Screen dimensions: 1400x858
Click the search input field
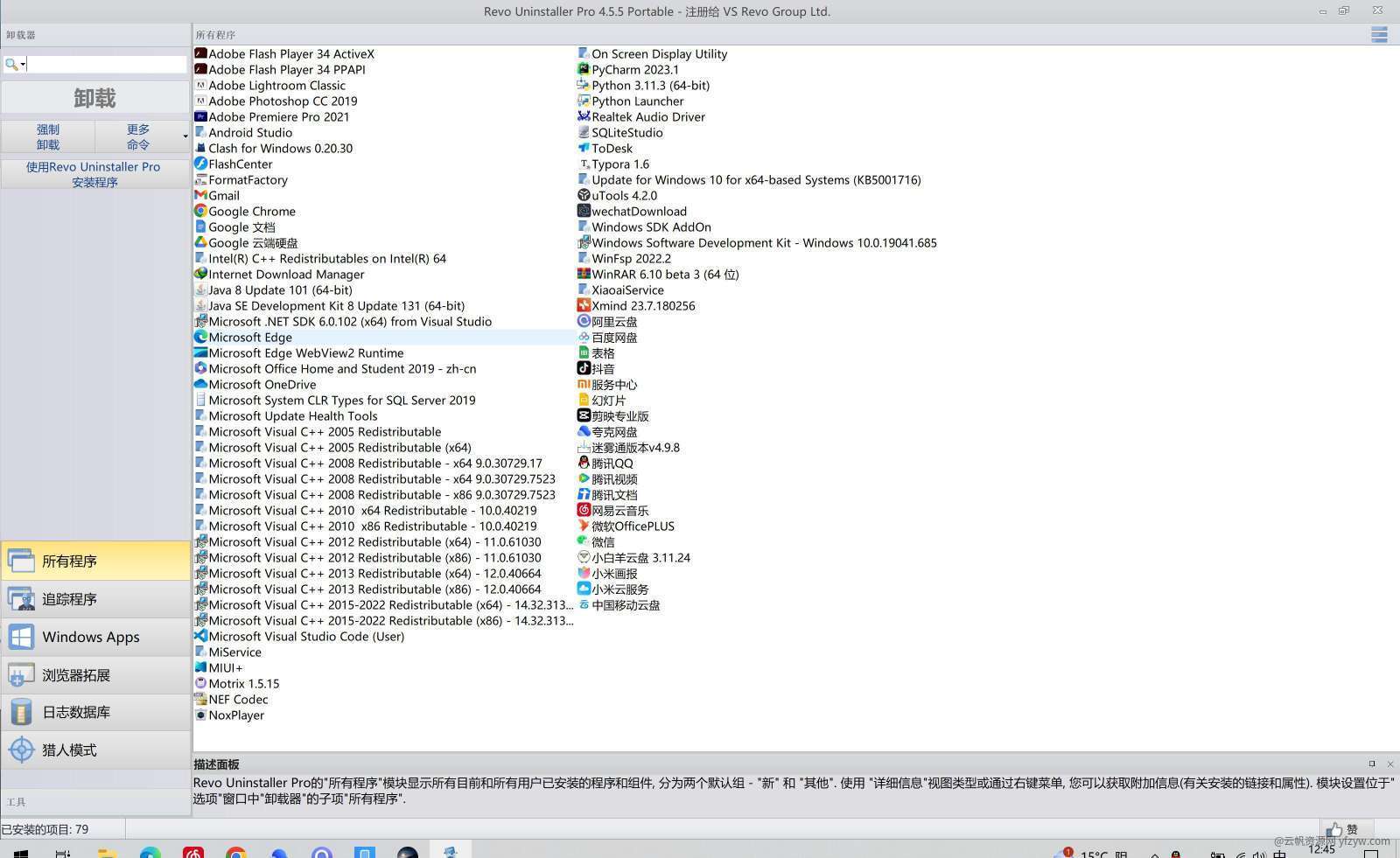pyautogui.click(x=107, y=64)
